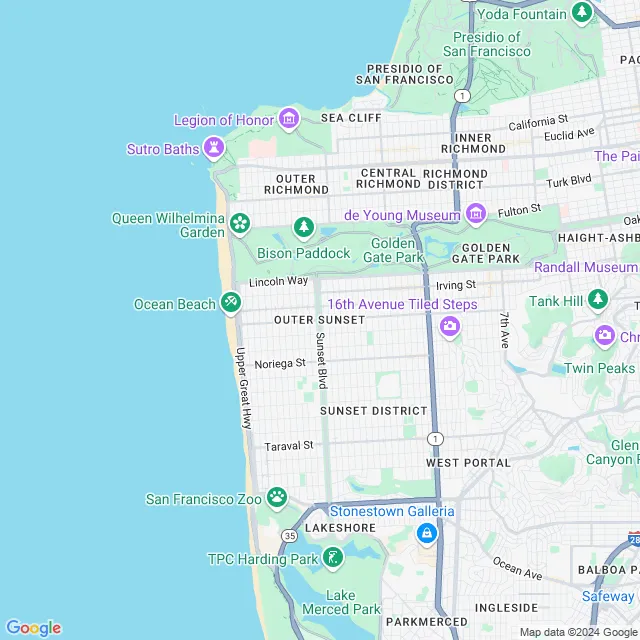Select the TPC Harding Park golf pin
This screenshot has width=640, height=640.
[x=333, y=558]
